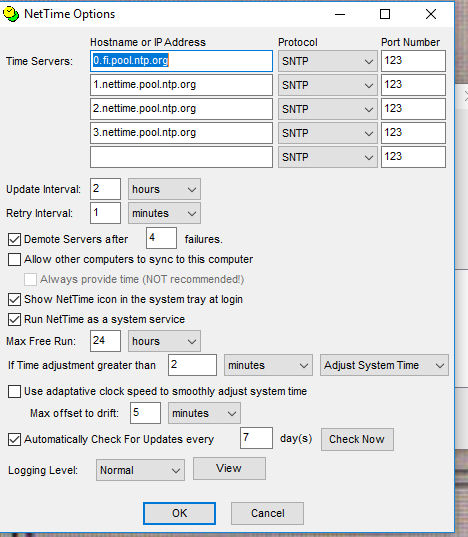Click hostname field 3.nettime.pool.ntp.org
Viewport: 468px width, 537px height.
pyautogui.click(x=181, y=133)
